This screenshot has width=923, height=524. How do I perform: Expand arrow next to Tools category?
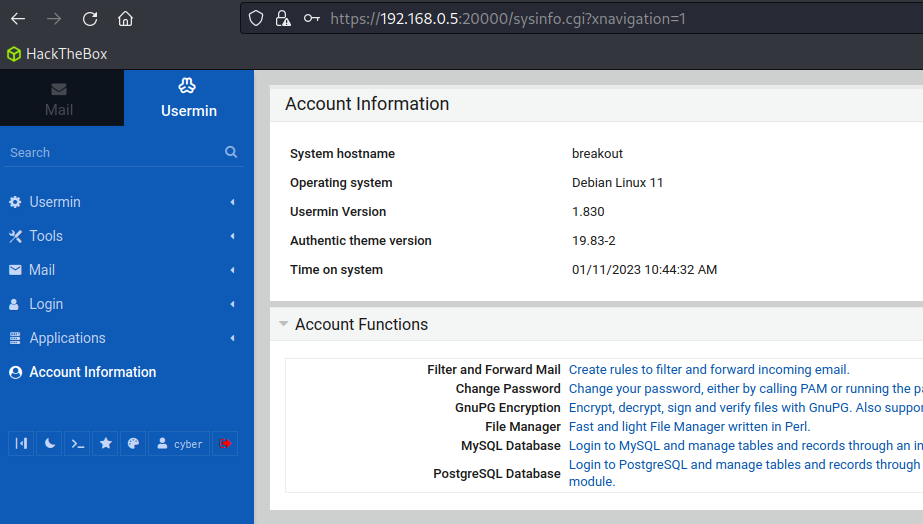tap(233, 236)
